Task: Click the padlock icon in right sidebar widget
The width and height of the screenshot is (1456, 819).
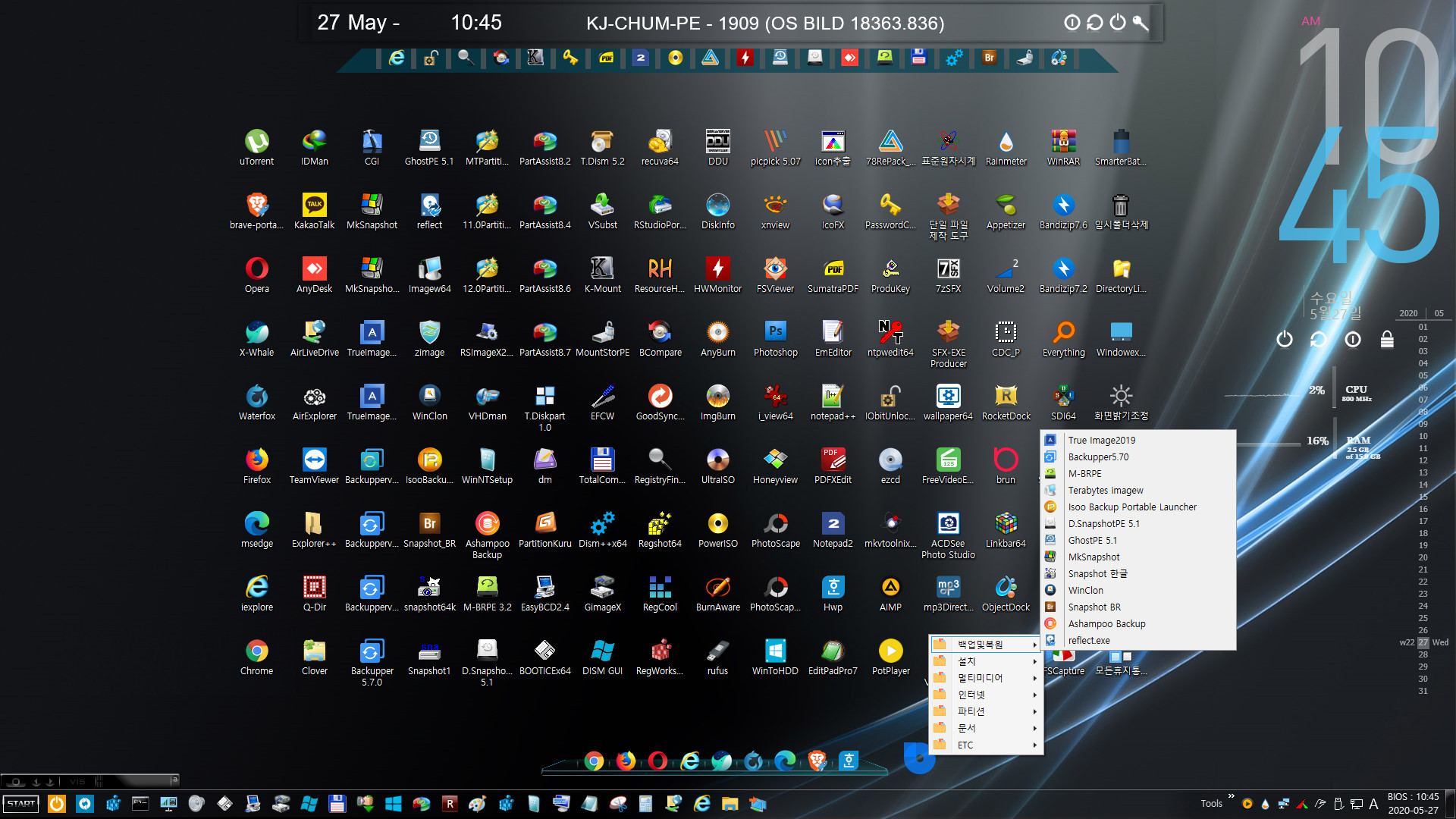Action: (x=1387, y=339)
